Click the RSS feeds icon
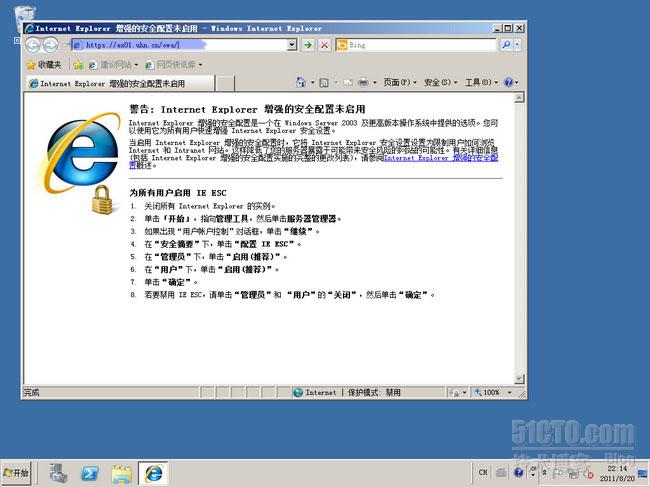Screen dimensions: 650x487 (x=324, y=82)
